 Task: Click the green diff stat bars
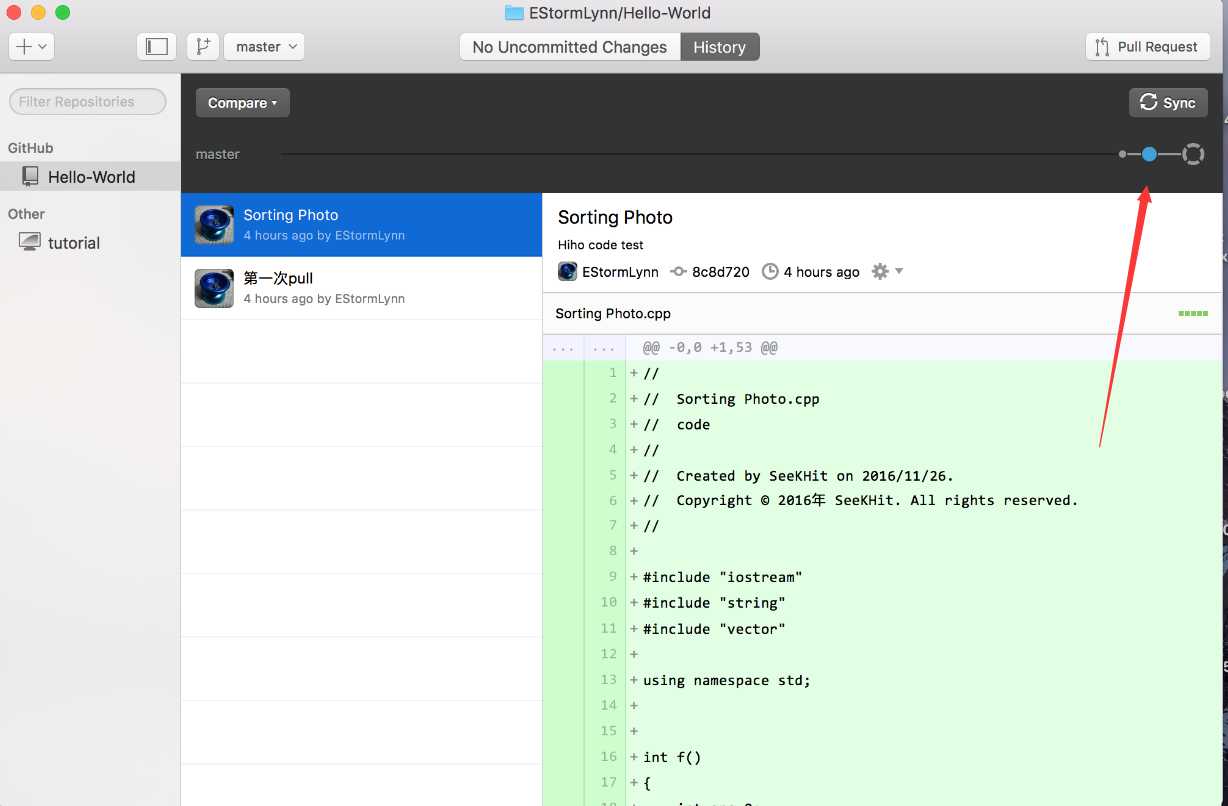point(1193,313)
